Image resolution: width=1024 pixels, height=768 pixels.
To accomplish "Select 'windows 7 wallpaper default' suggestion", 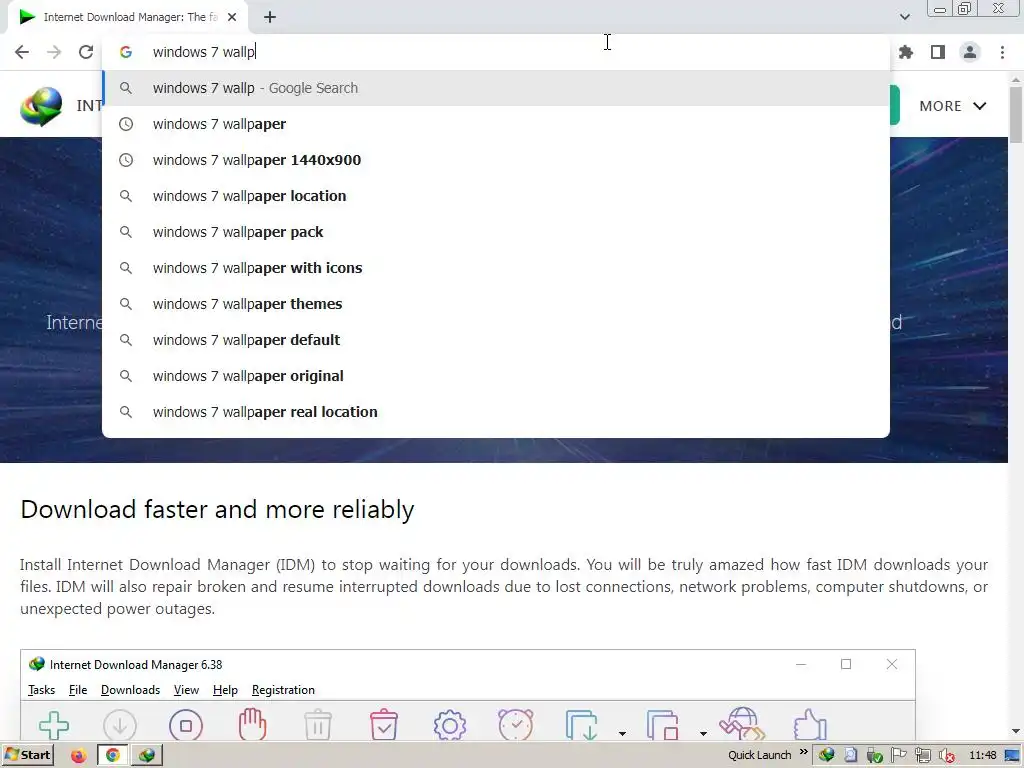I will [x=496, y=340].
